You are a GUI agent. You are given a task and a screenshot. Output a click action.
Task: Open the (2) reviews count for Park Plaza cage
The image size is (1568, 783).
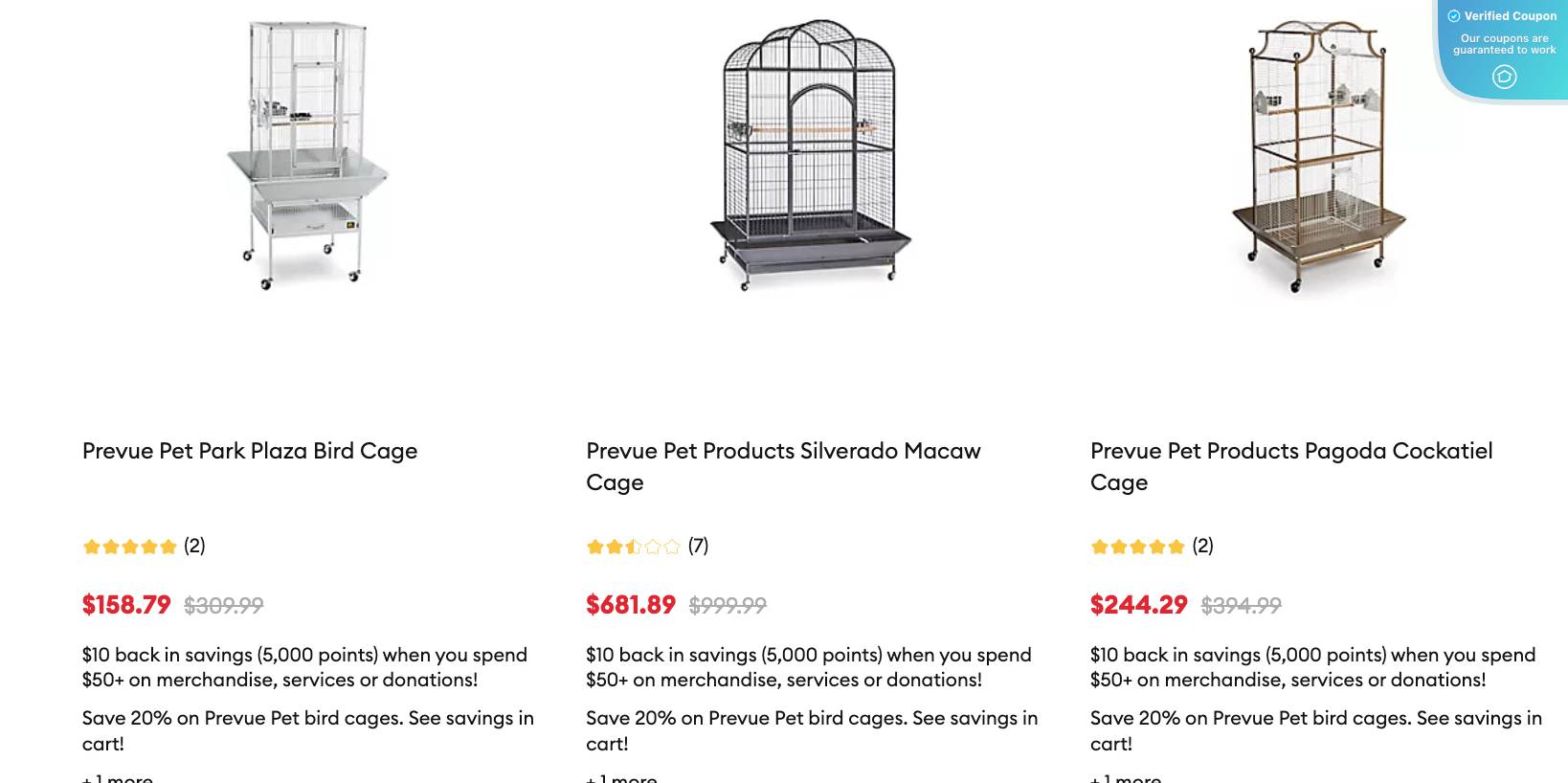[x=194, y=546]
